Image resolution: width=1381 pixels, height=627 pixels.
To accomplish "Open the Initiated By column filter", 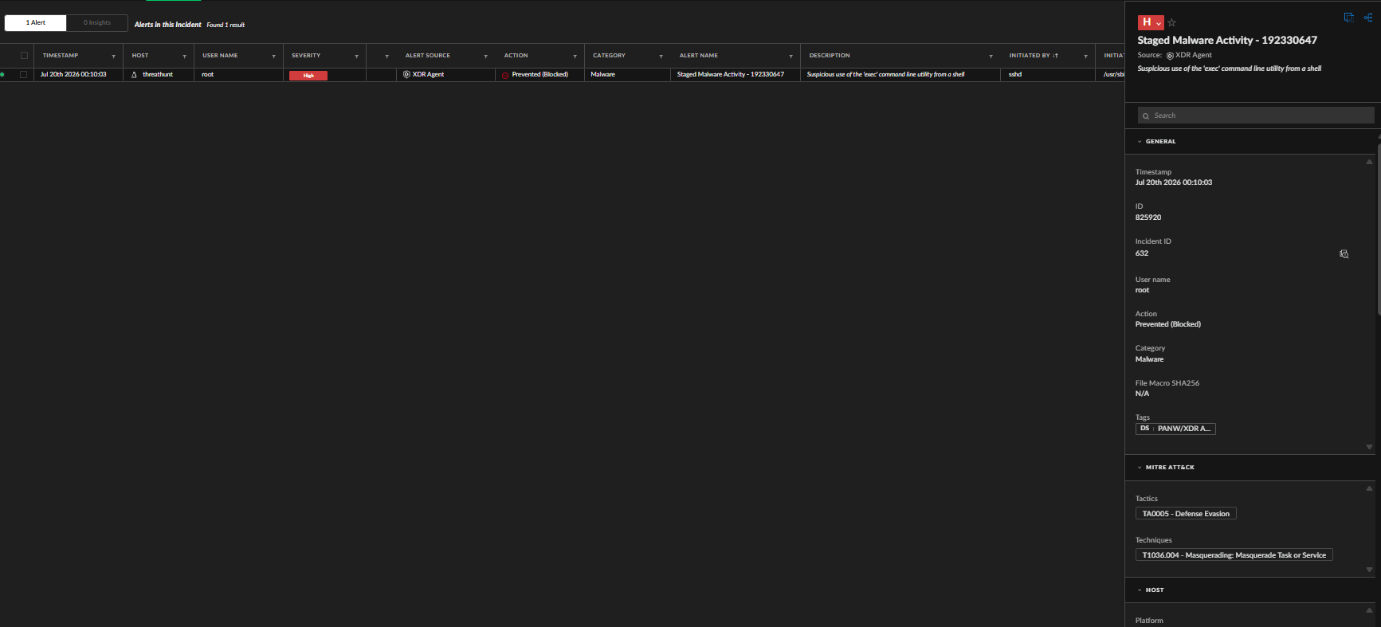I will coord(1086,56).
